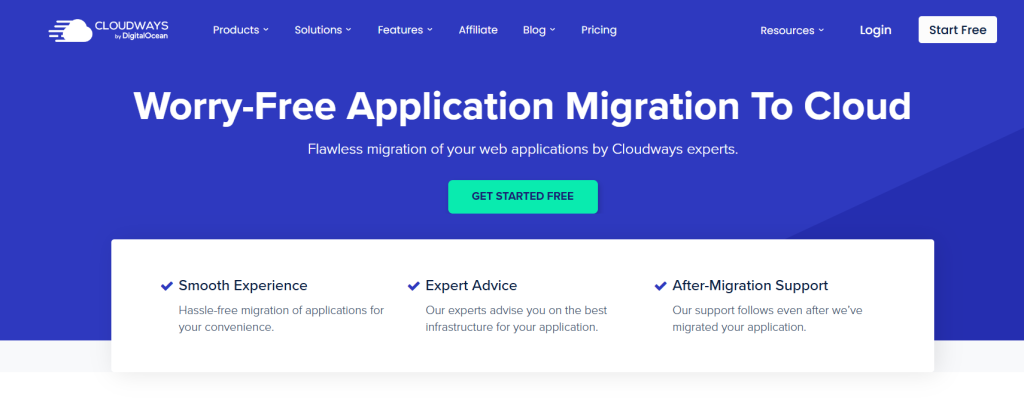
Task: Click the Hassle-free migration description text
Action: (281, 319)
